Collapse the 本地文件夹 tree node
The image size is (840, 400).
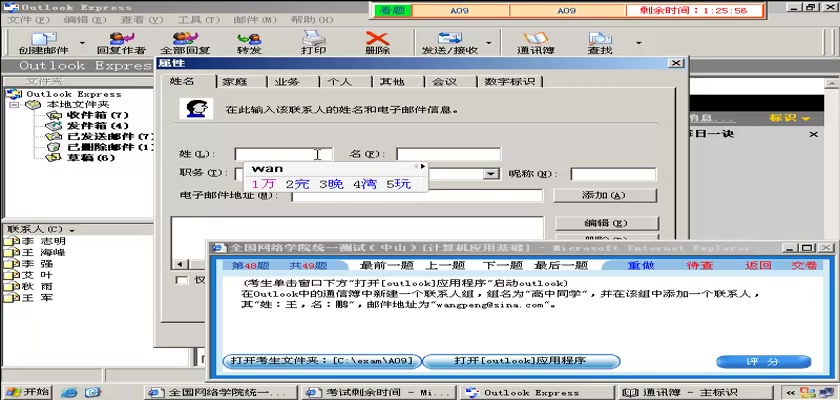14,104
